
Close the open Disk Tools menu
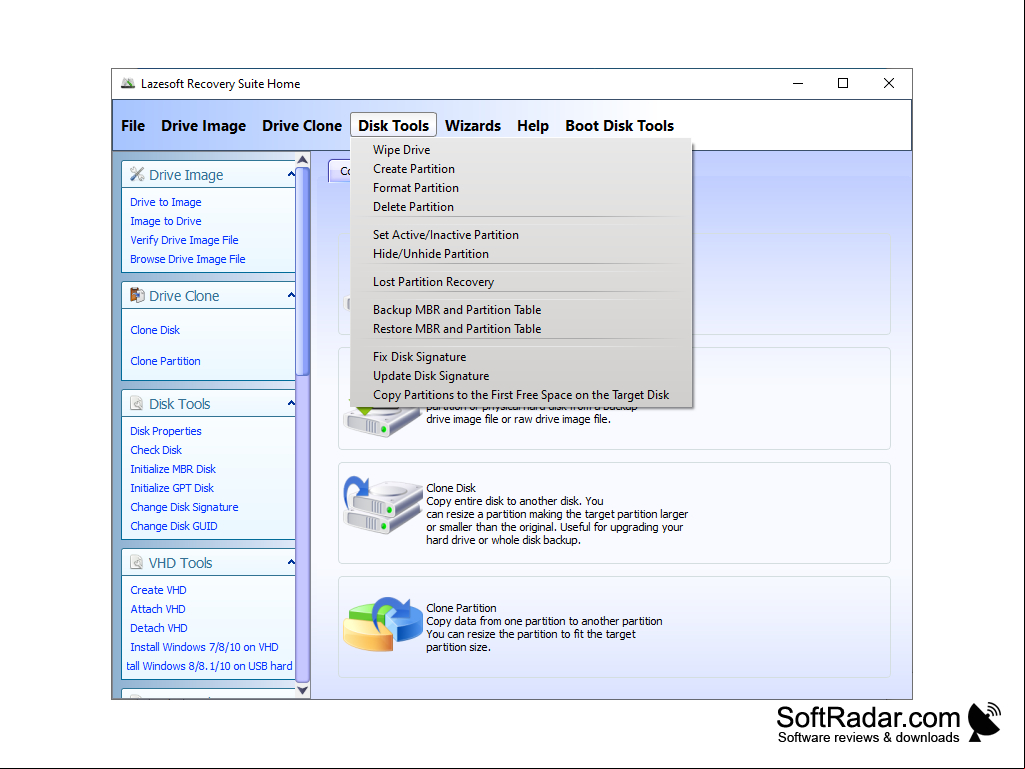[394, 126]
